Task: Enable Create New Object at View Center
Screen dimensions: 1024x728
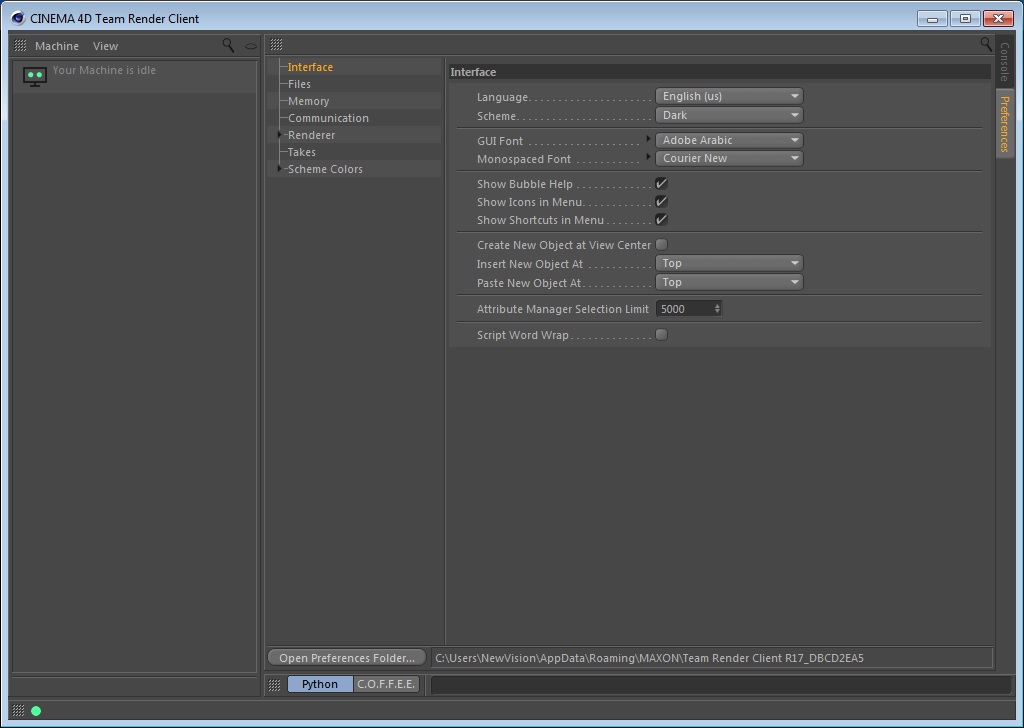Action: pos(662,245)
